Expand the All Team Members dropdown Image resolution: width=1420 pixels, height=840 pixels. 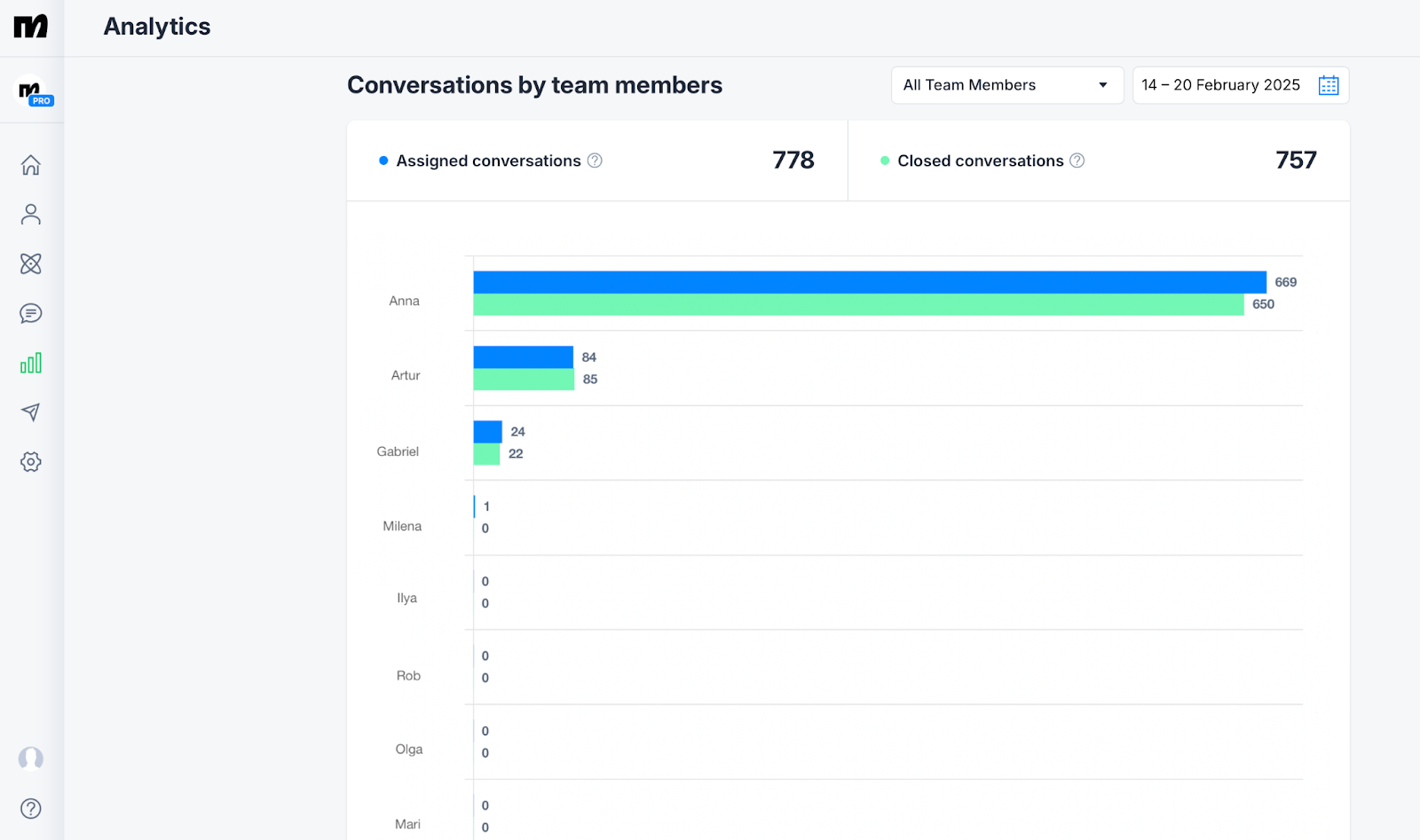pyautogui.click(x=1006, y=85)
